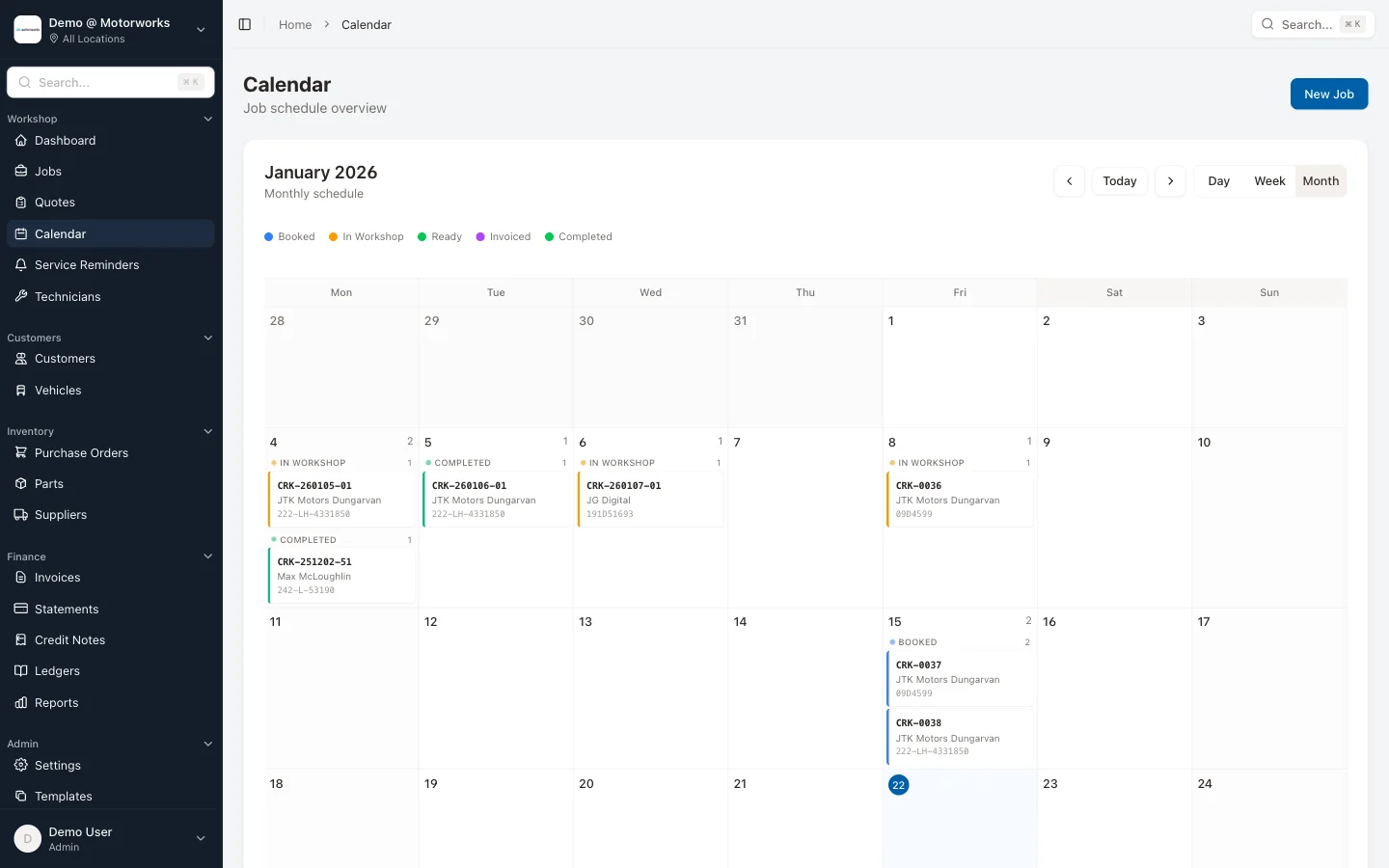Switch to the Day view

[1218, 180]
